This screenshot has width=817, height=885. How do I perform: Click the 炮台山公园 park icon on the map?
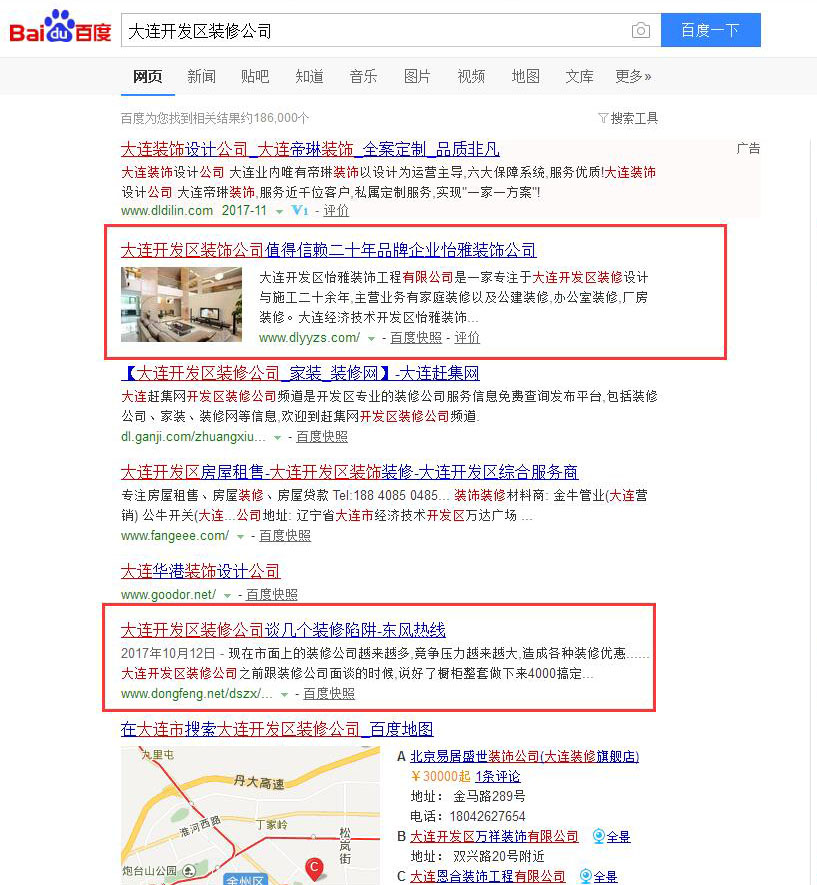(190, 870)
